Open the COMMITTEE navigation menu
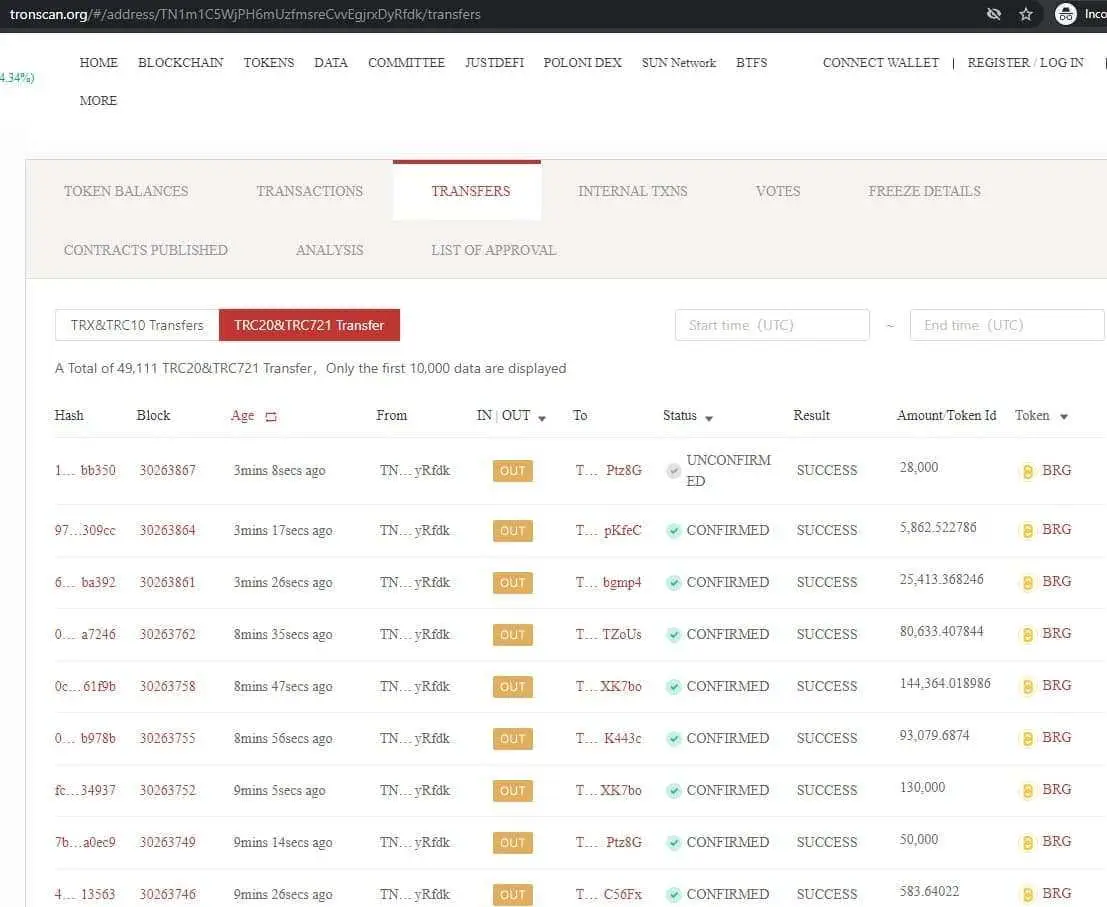Image resolution: width=1107 pixels, height=907 pixels. (407, 62)
